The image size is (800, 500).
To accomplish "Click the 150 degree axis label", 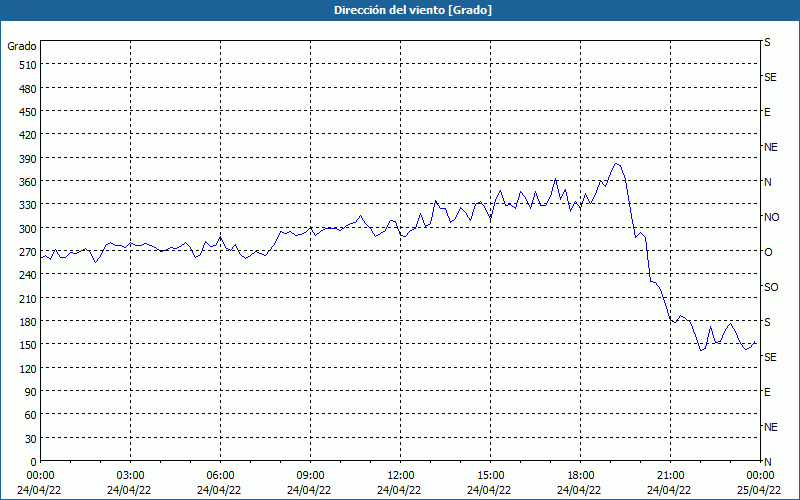I will click(28, 345).
